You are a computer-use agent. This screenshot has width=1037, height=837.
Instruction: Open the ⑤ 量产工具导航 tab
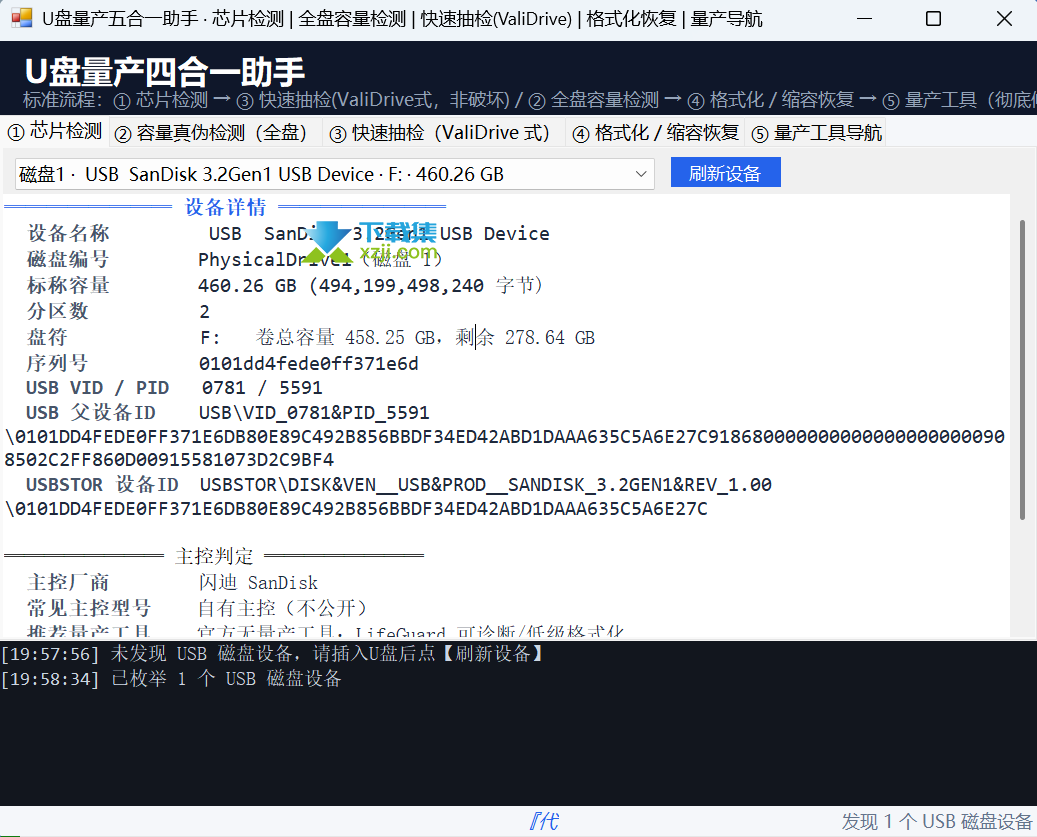tap(815, 133)
